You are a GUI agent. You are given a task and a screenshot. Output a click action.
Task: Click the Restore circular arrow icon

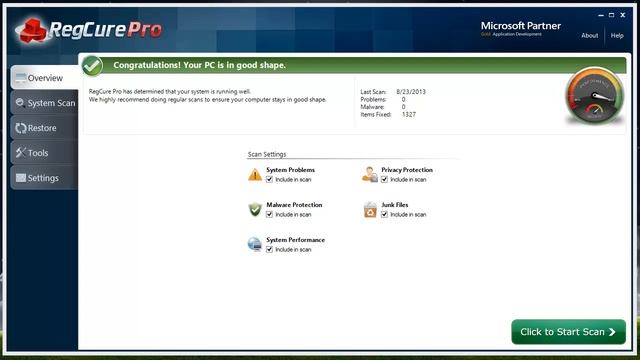point(20,128)
